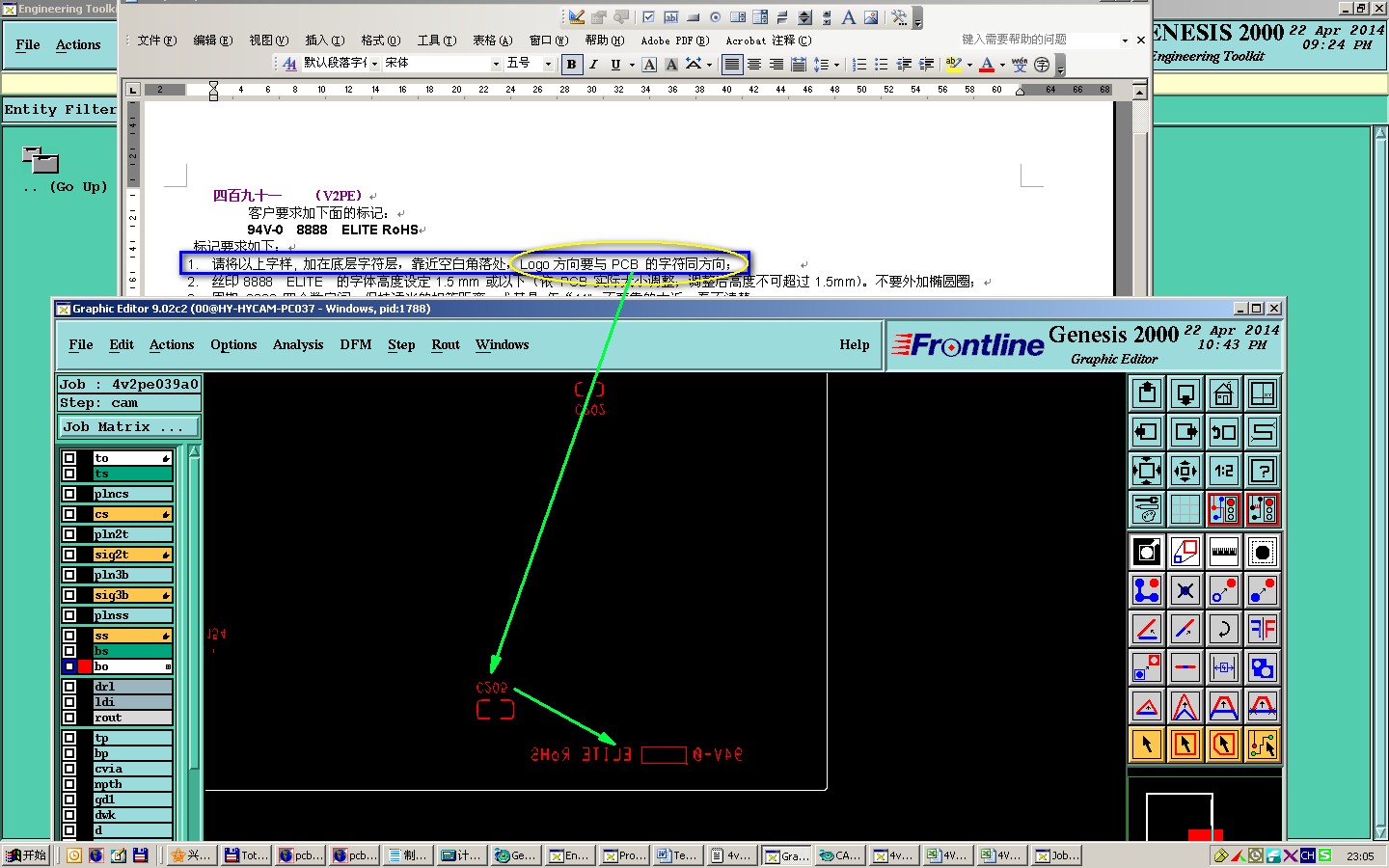1389x868 pixels.
Task: Open the Edit menu in Graphic Editor
Action: [x=122, y=344]
